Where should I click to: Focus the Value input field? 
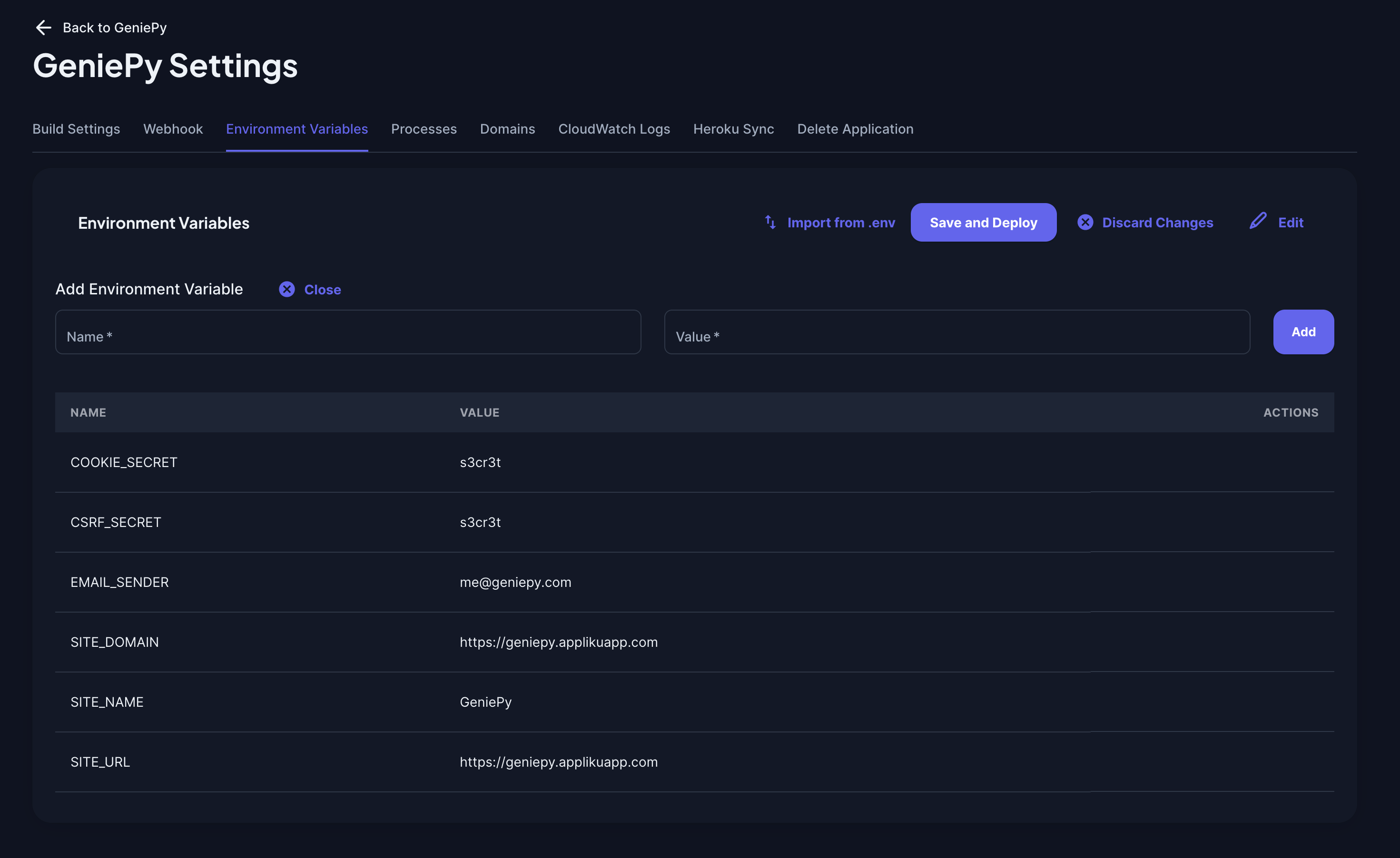957,332
